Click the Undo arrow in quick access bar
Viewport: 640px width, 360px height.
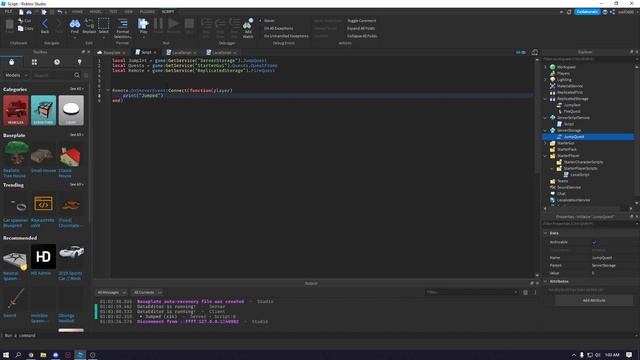click(x=60, y=12)
